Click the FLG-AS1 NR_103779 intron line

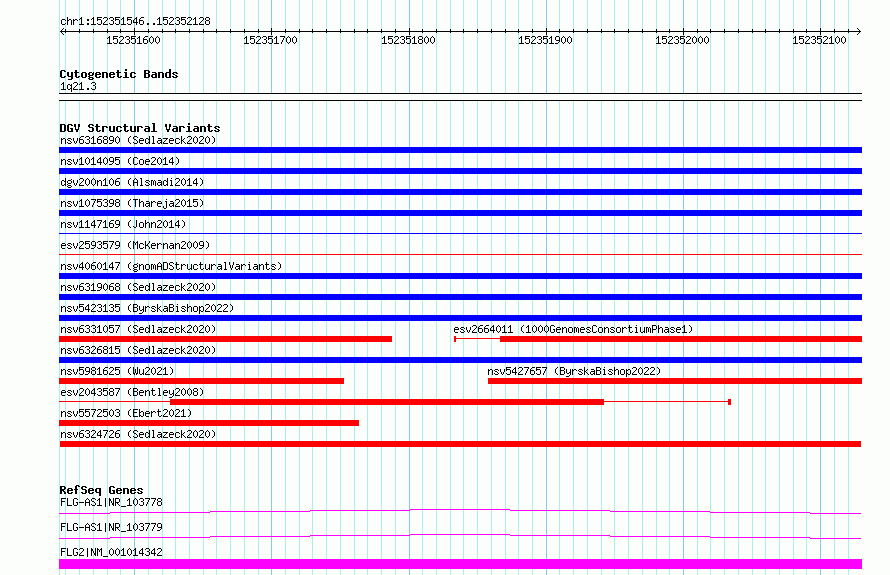[x=460, y=536]
